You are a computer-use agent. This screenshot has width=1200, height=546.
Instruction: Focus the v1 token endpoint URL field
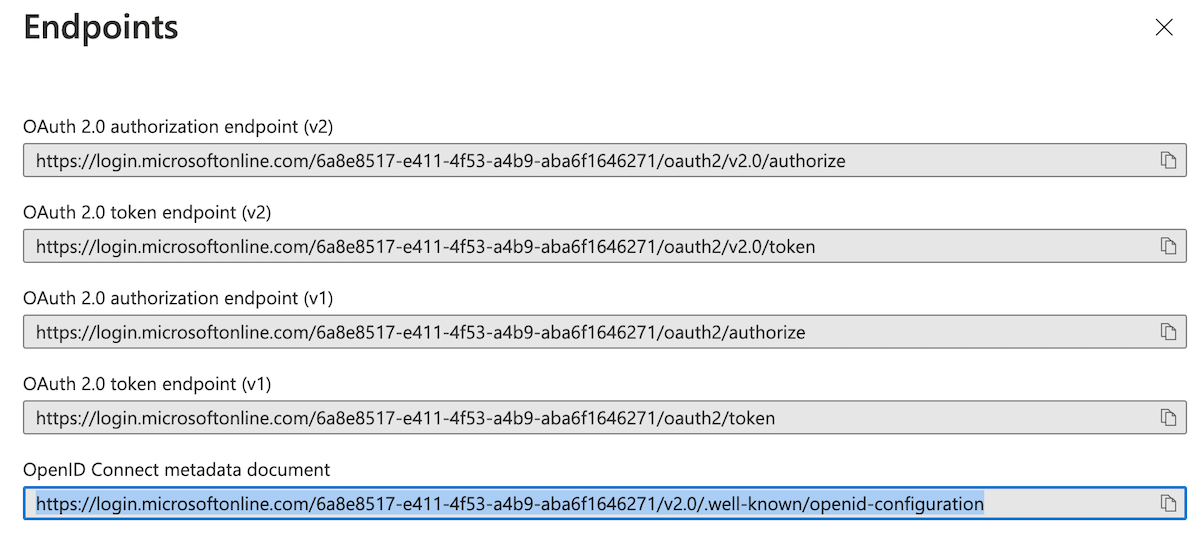[605, 418]
